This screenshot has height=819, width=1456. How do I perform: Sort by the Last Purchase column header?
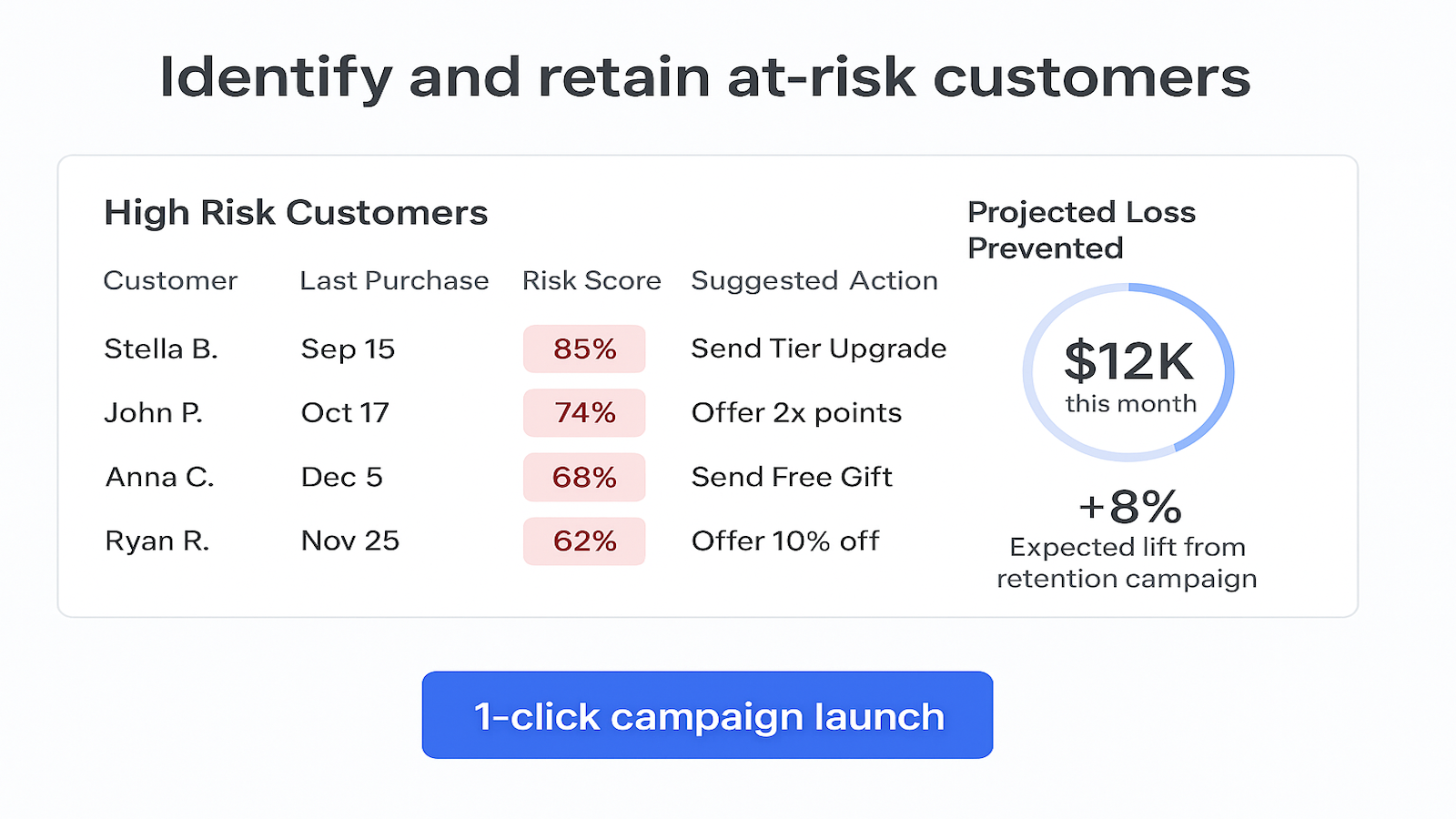(x=394, y=281)
